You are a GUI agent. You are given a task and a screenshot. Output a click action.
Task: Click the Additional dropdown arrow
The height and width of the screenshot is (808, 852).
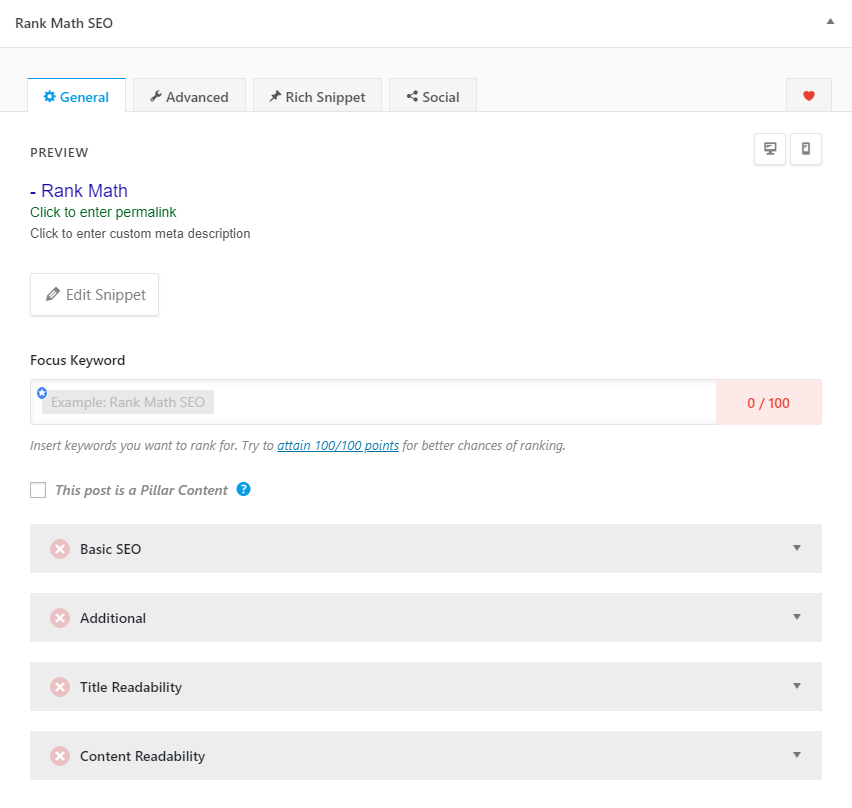click(x=797, y=617)
